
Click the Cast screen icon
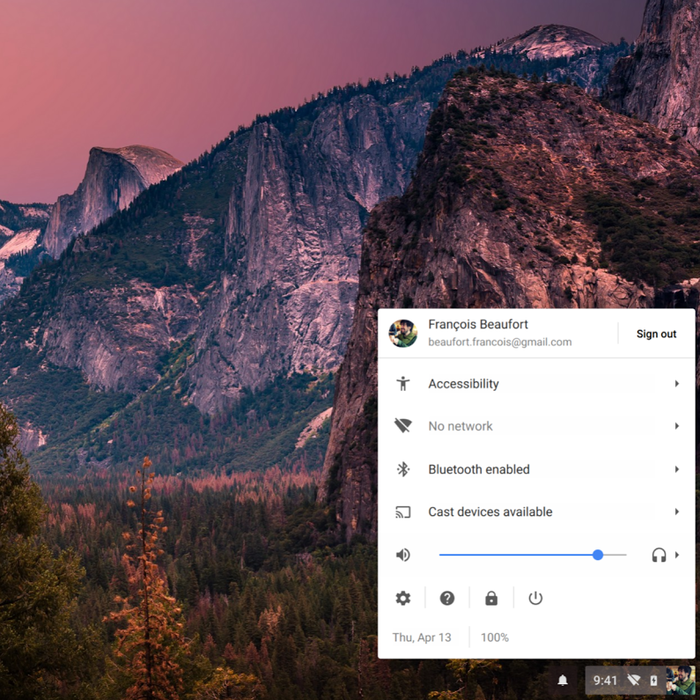(403, 512)
